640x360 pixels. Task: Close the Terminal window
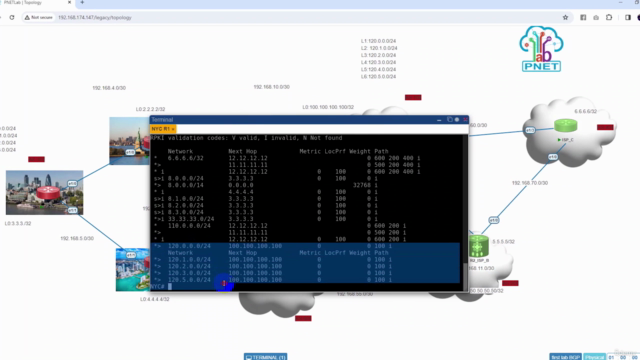point(465,120)
